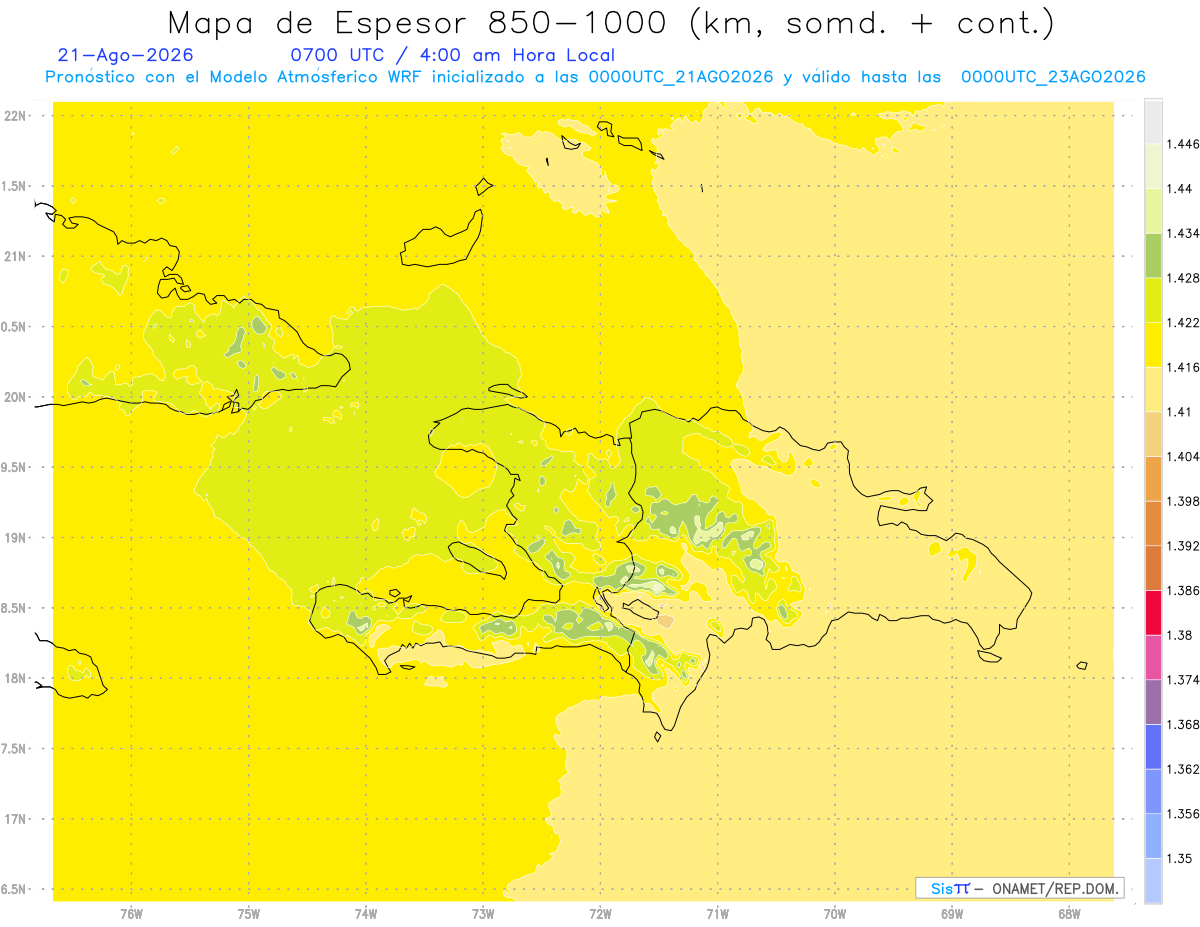Click the color bar value "1.362"
Screen dimensions: 1200x927
1183,769
